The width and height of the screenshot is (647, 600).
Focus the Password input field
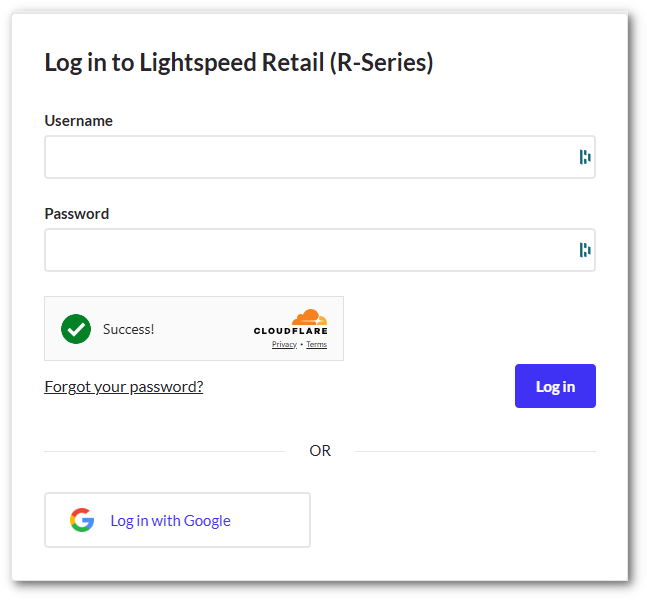pos(305,250)
